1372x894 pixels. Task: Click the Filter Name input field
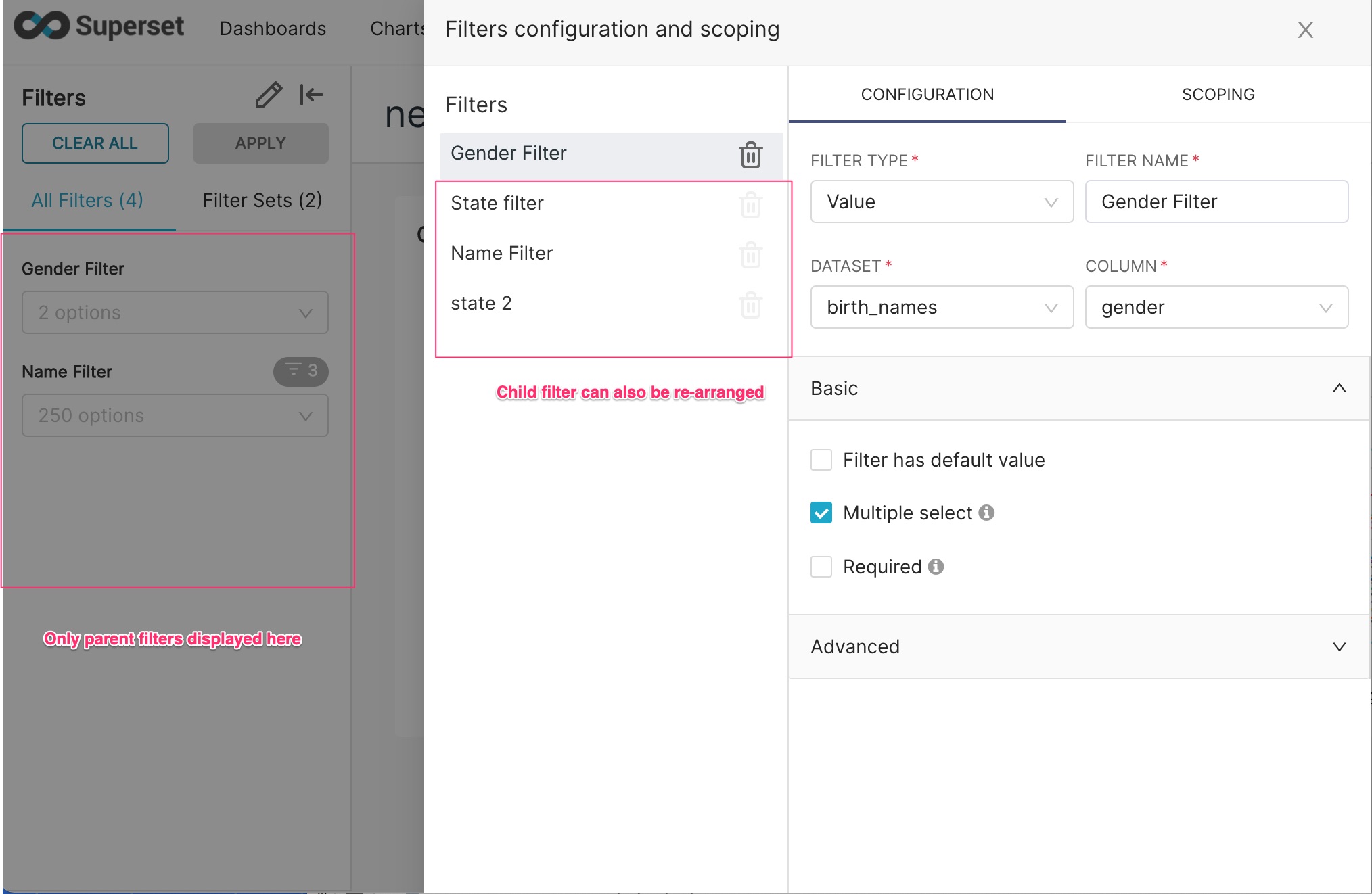pos(1216,202)
